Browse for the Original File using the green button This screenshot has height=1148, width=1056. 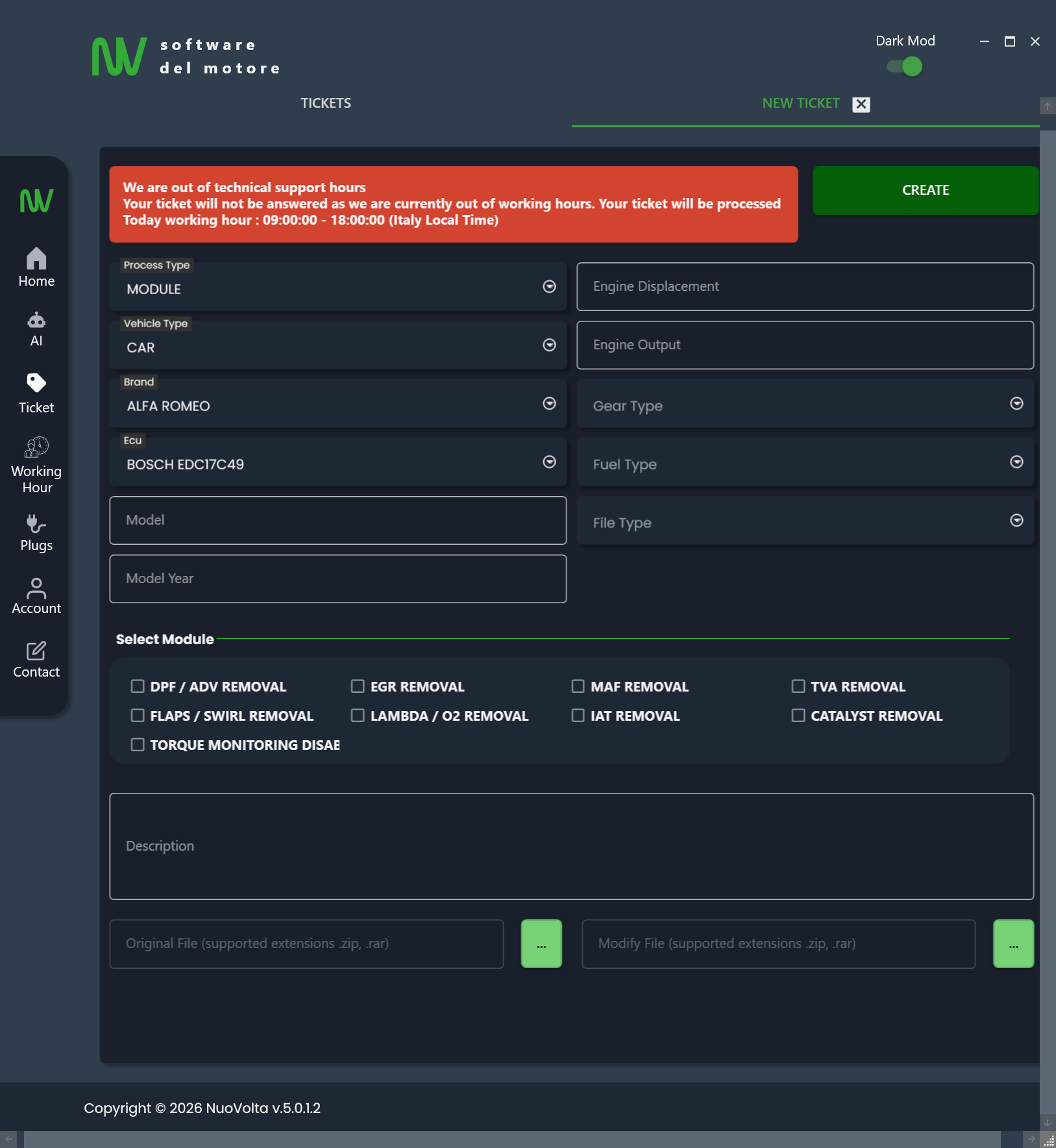click(x=542, y=943)
